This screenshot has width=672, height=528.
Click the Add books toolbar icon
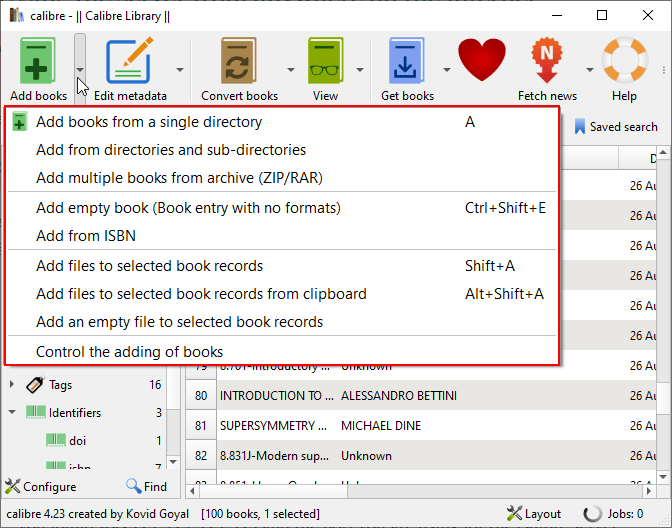click(38, 61)
